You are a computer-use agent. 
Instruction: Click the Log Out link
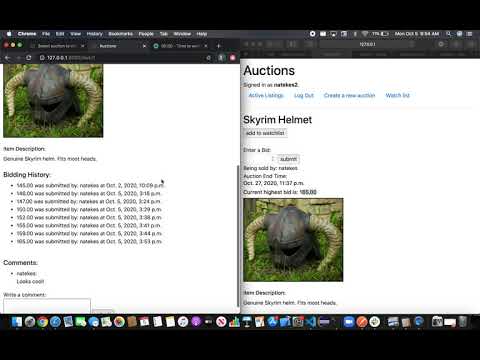point(304,95)
